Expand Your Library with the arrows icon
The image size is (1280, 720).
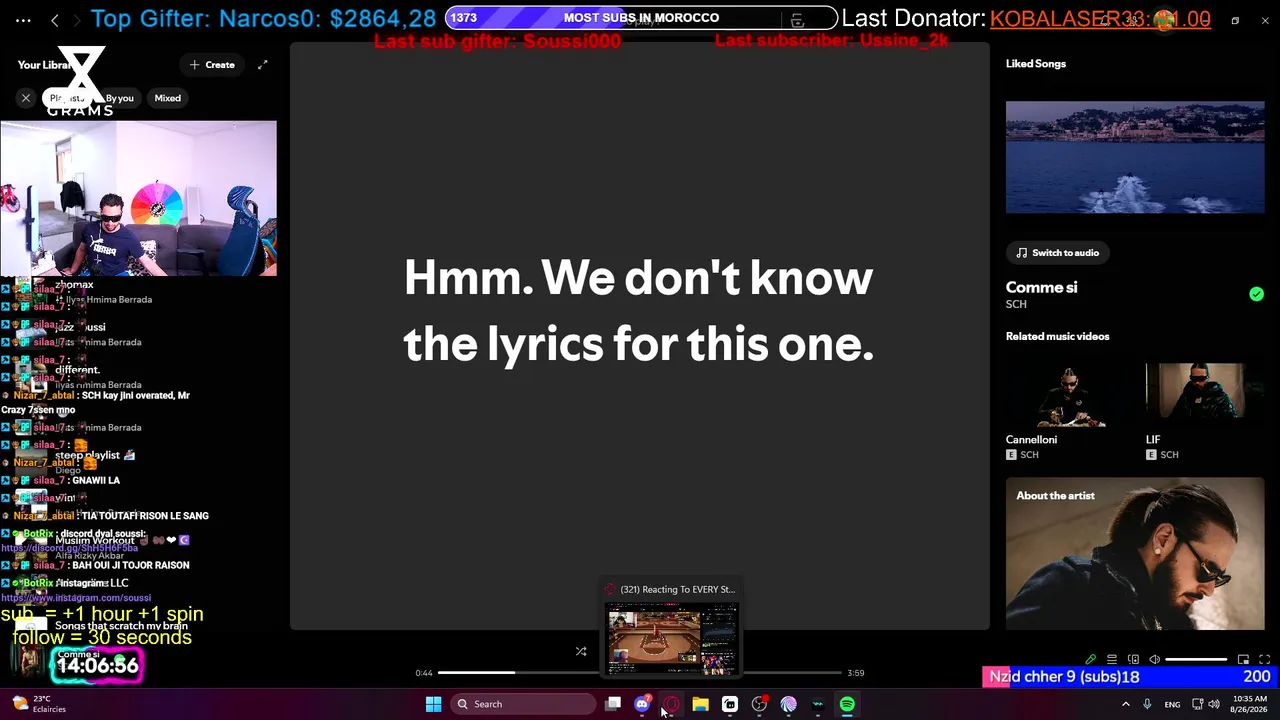click(262, 65)
